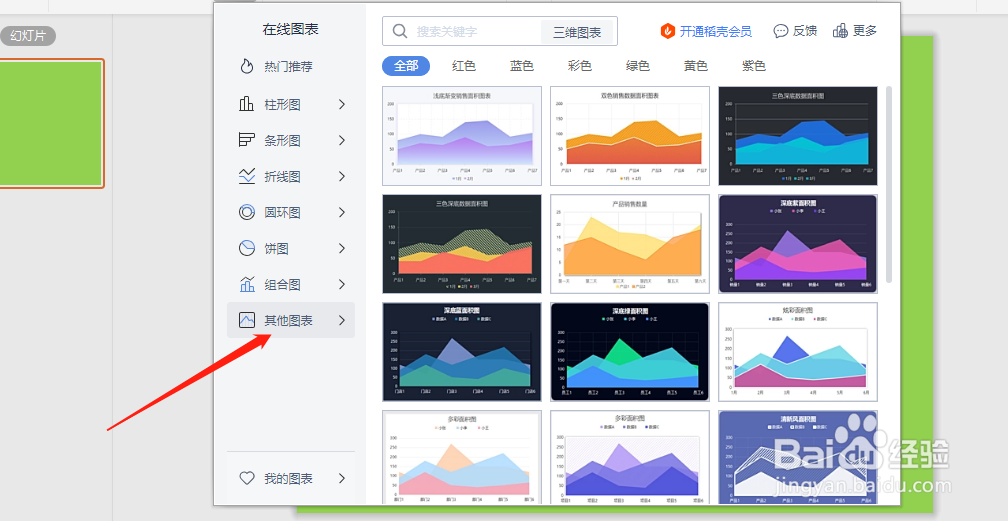Click the 三维图表 suggested keyword button
The image size is (1008, 521).
click(x=577, y=32)
